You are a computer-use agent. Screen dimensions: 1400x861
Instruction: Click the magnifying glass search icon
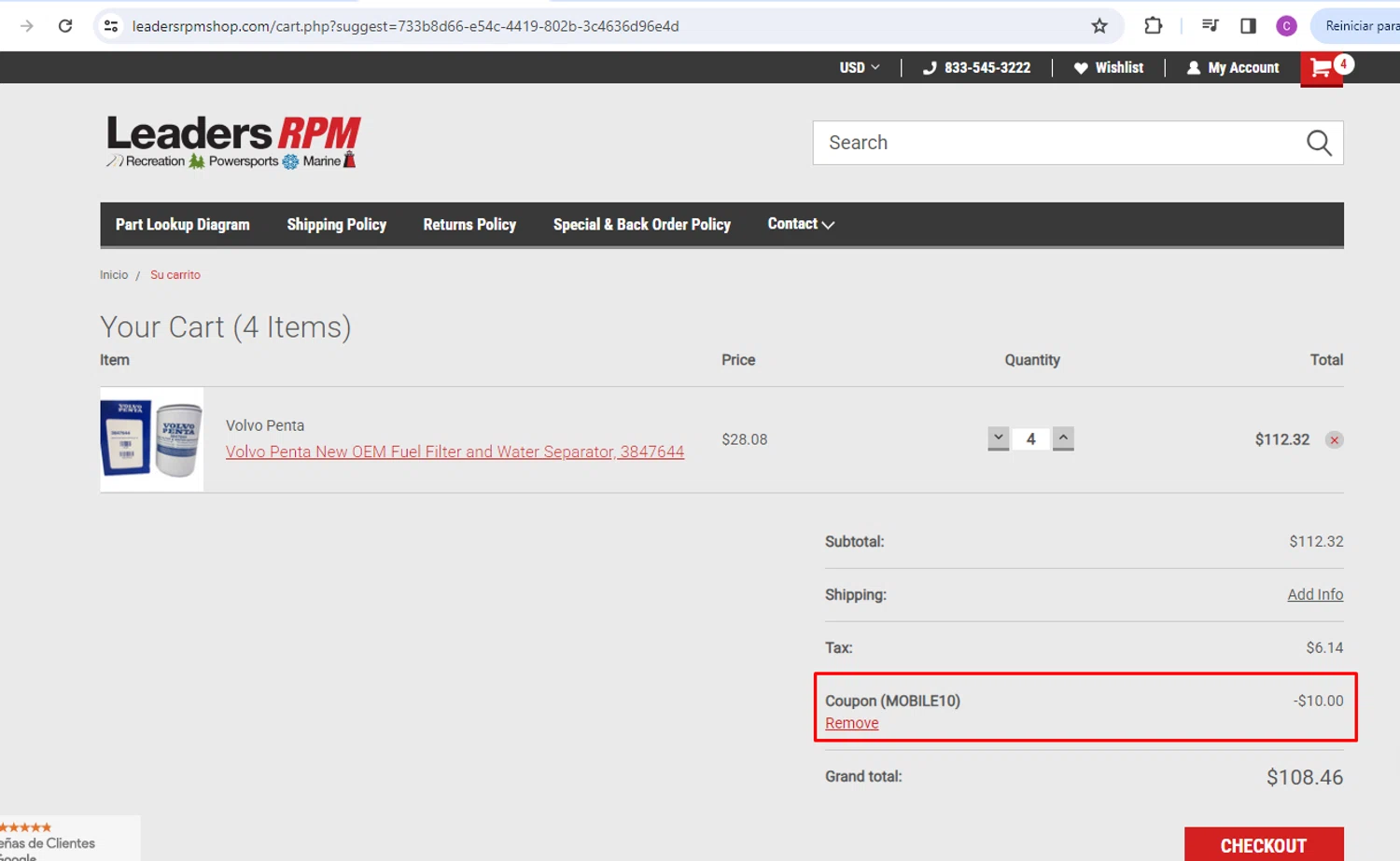point(1319,143)
